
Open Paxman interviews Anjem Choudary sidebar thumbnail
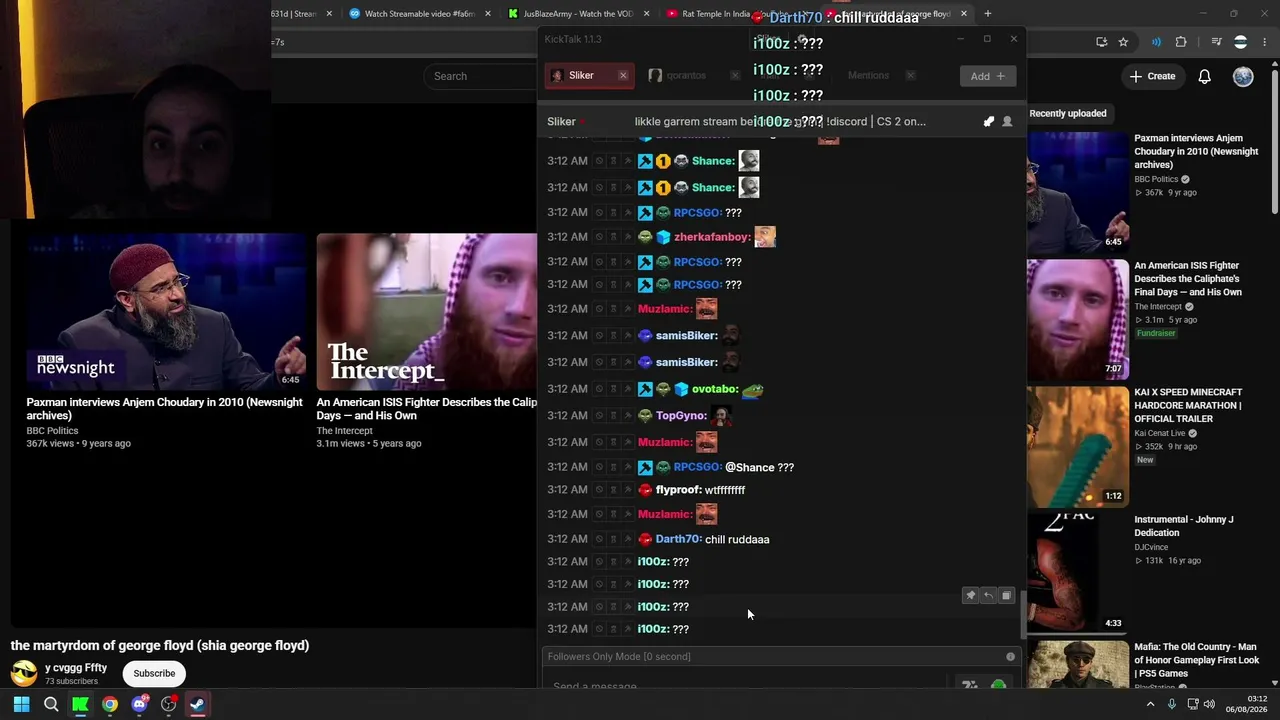tap(1077, 191)
